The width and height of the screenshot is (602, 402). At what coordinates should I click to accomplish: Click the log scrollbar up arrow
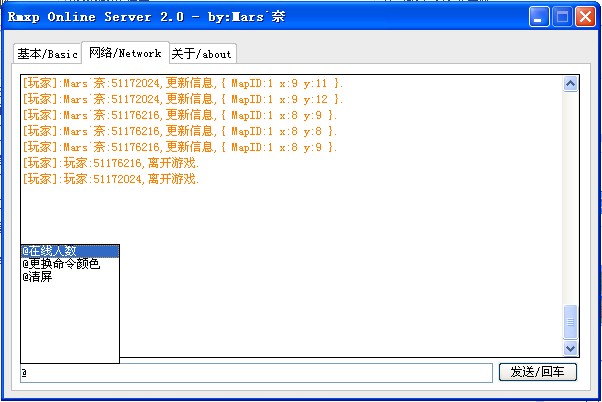pyautogui.click(x=570, y=83)
